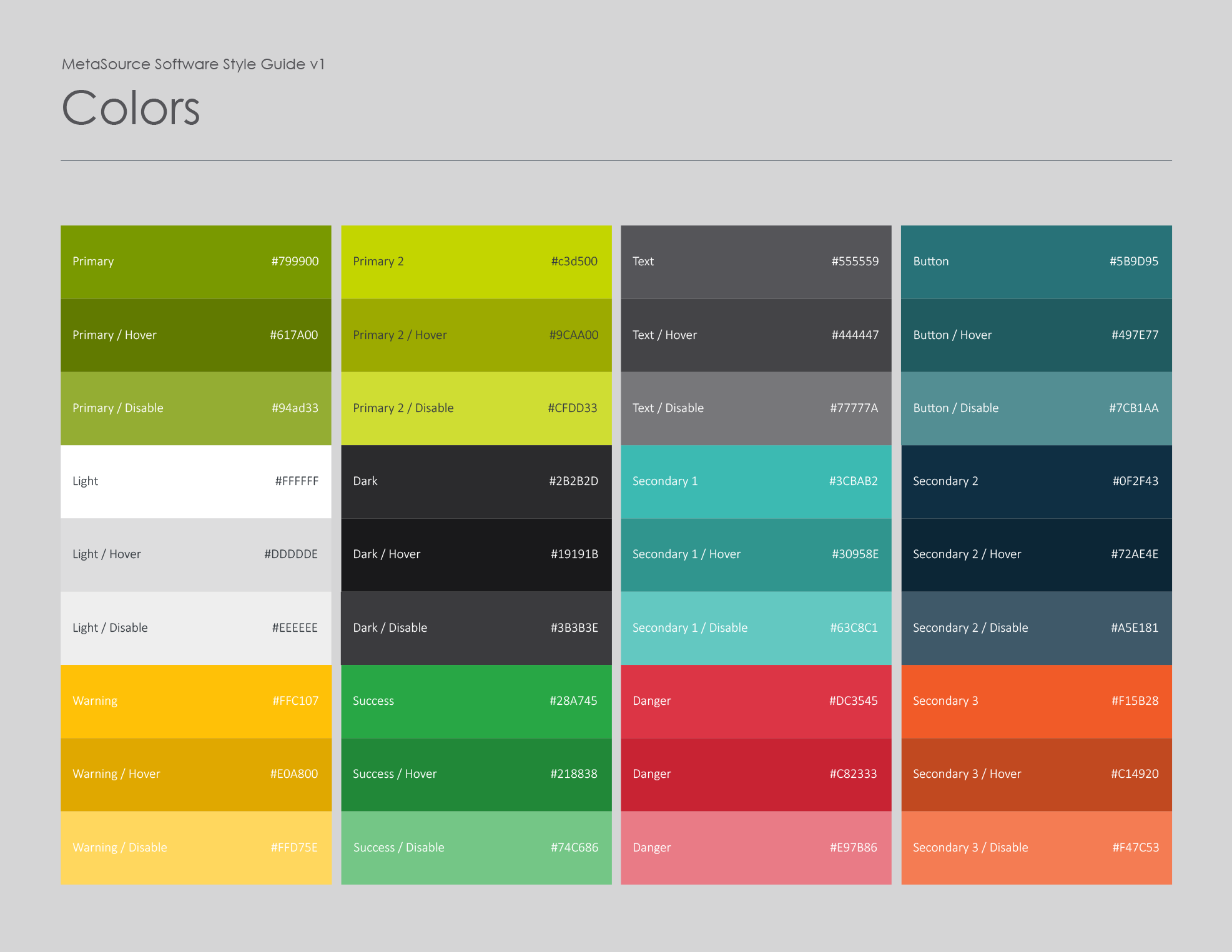Click the Danger #DC3545 swatch
The height and width of the screenshot is (952, 1232).
[x=756, y=701]
